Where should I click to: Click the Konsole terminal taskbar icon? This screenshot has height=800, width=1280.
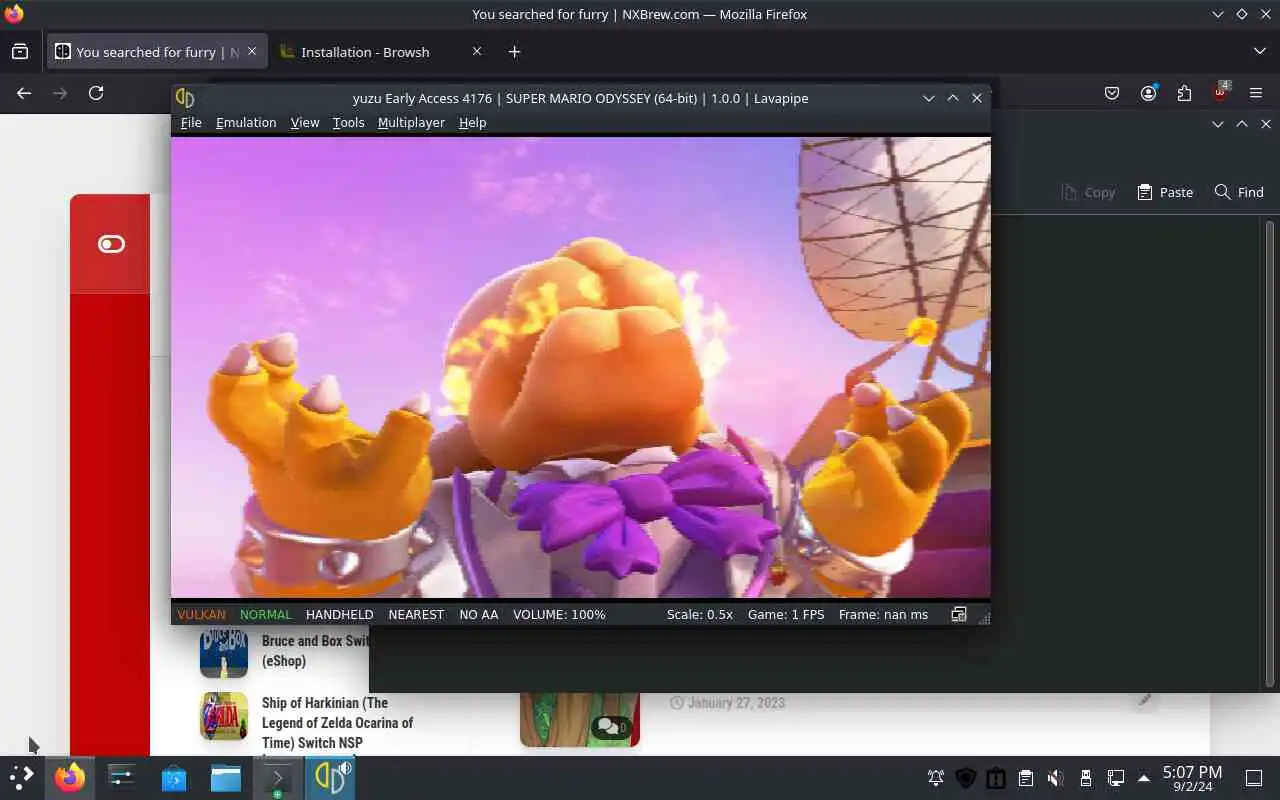pyautogui.click(x=278, y=778)
